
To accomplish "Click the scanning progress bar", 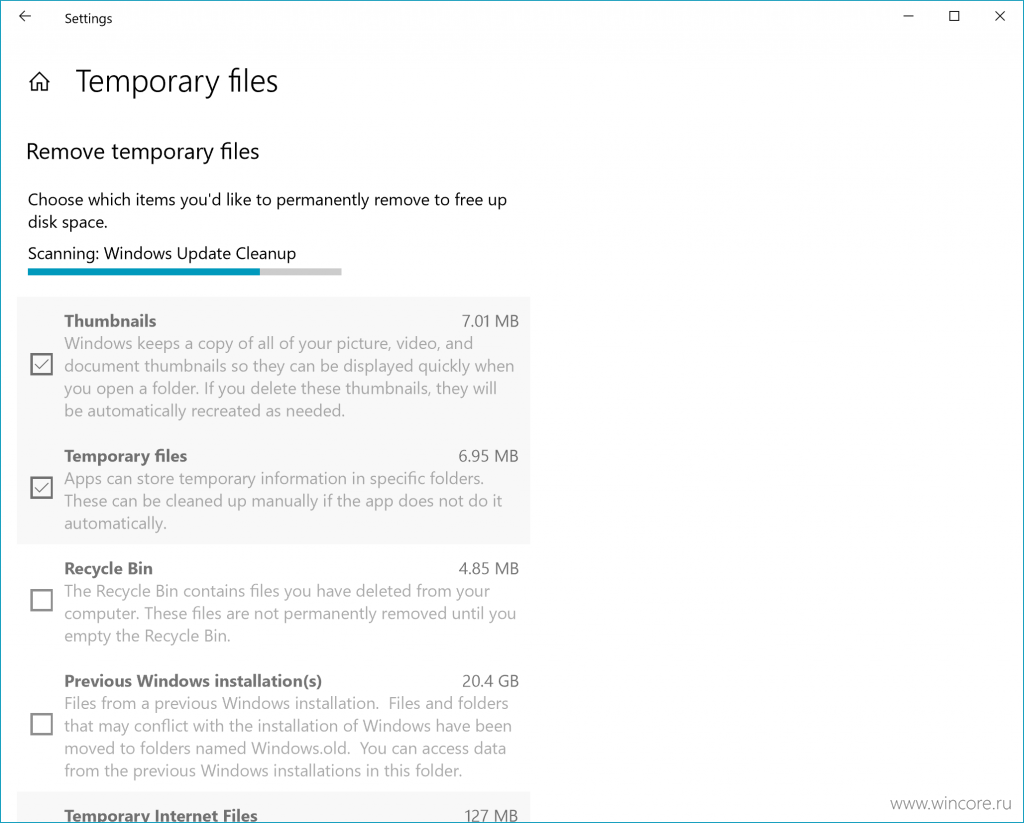I will 184,272.
